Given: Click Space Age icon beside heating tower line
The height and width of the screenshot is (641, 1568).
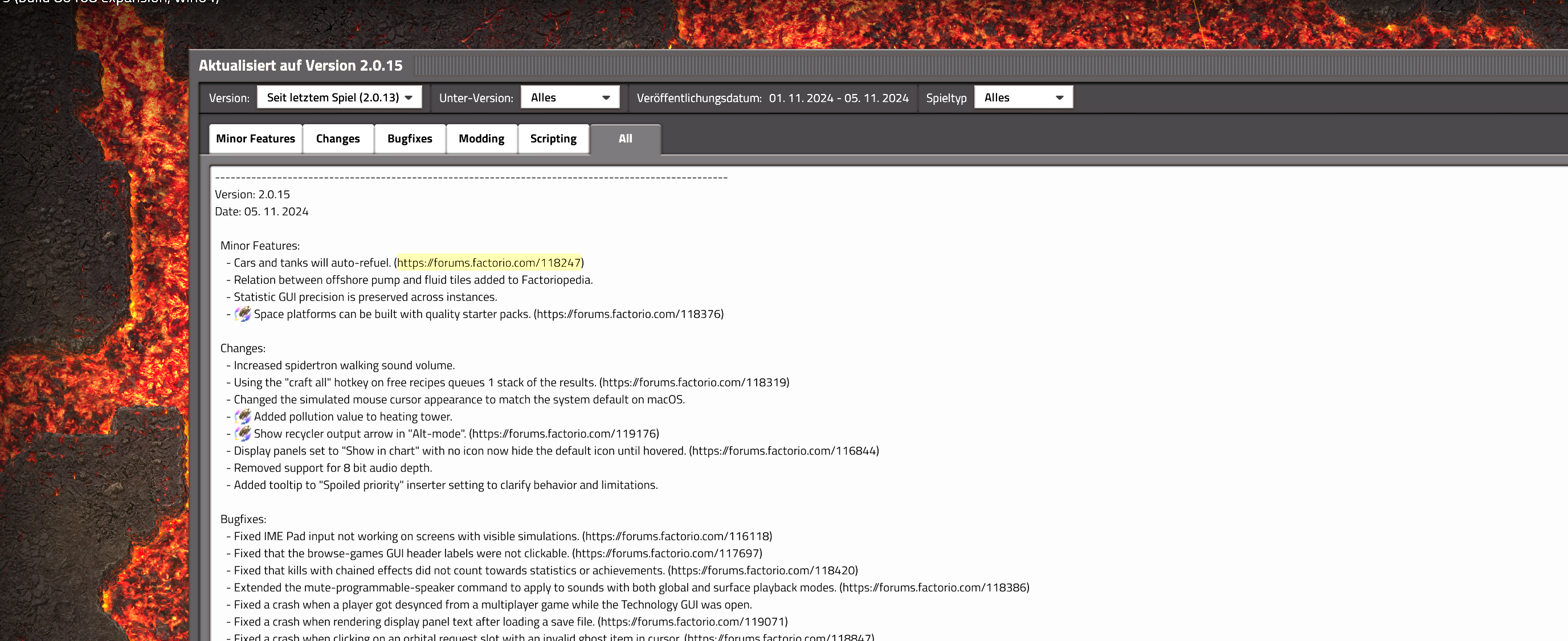Looking at the screenshot, I should click(x=243, y=417).
